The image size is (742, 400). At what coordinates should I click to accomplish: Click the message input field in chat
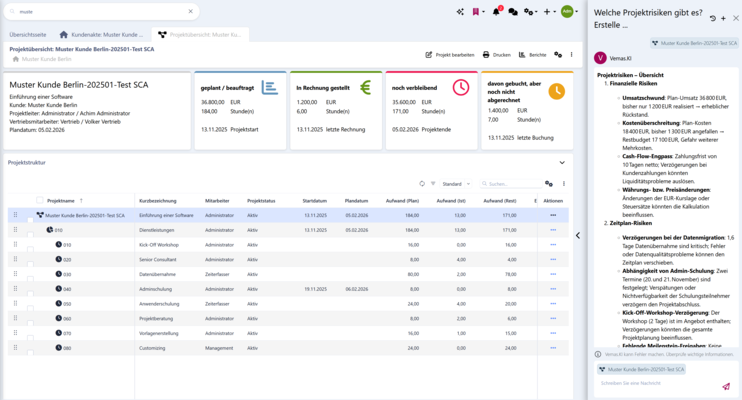pyautogui.click(x=658, y=383)
